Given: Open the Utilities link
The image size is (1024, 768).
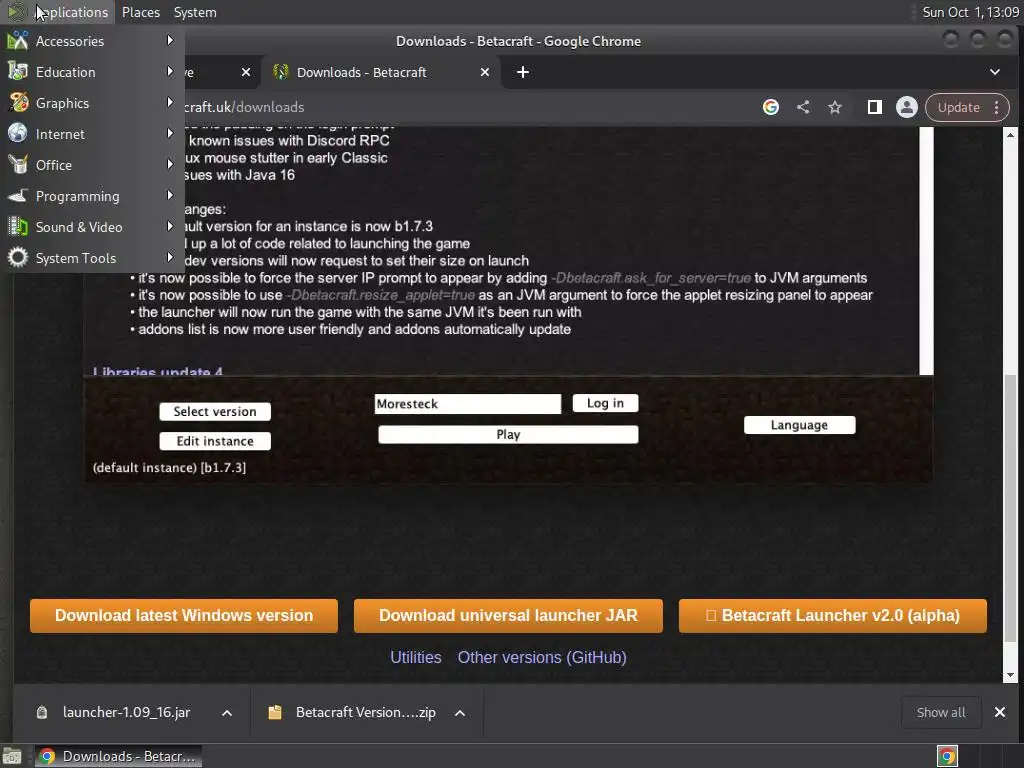Looking at the screenshot, I should coord(415,657).
